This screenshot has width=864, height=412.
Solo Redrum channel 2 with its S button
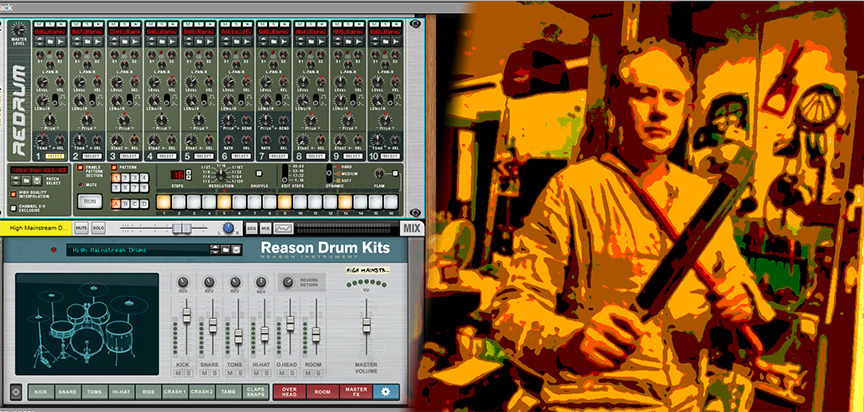point(87,24)
